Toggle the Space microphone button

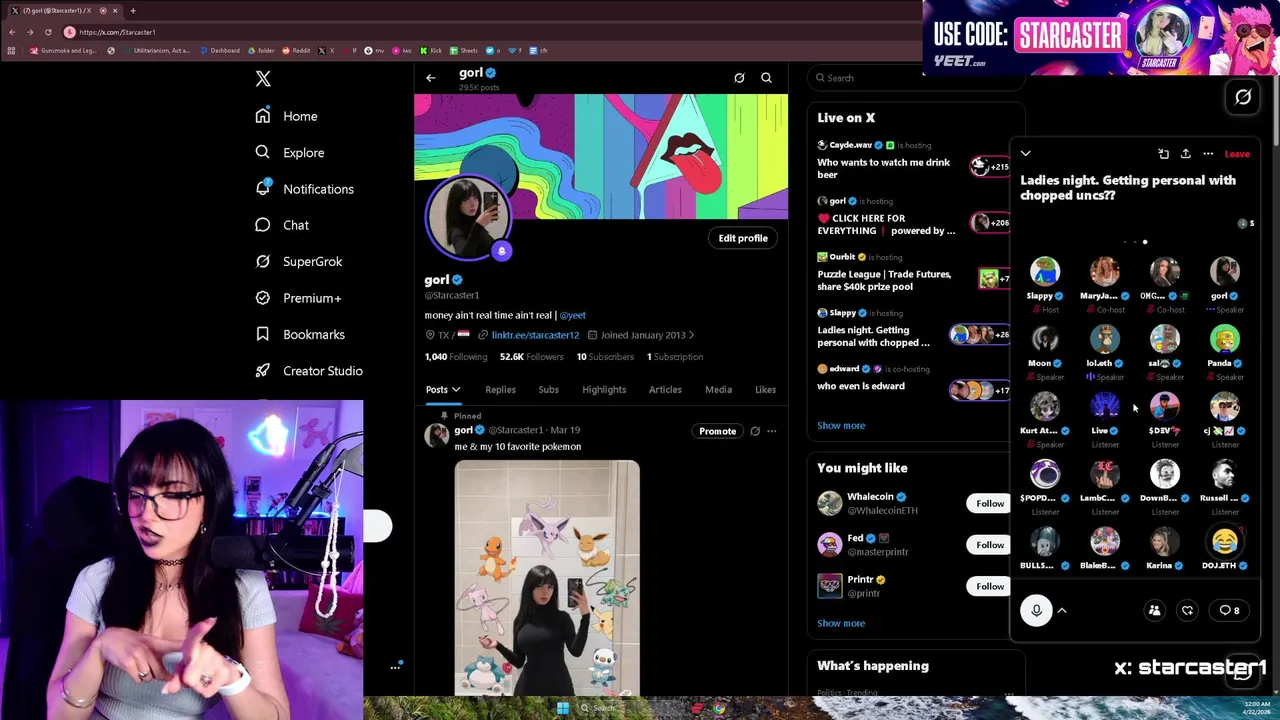[x=1036, y=610]
